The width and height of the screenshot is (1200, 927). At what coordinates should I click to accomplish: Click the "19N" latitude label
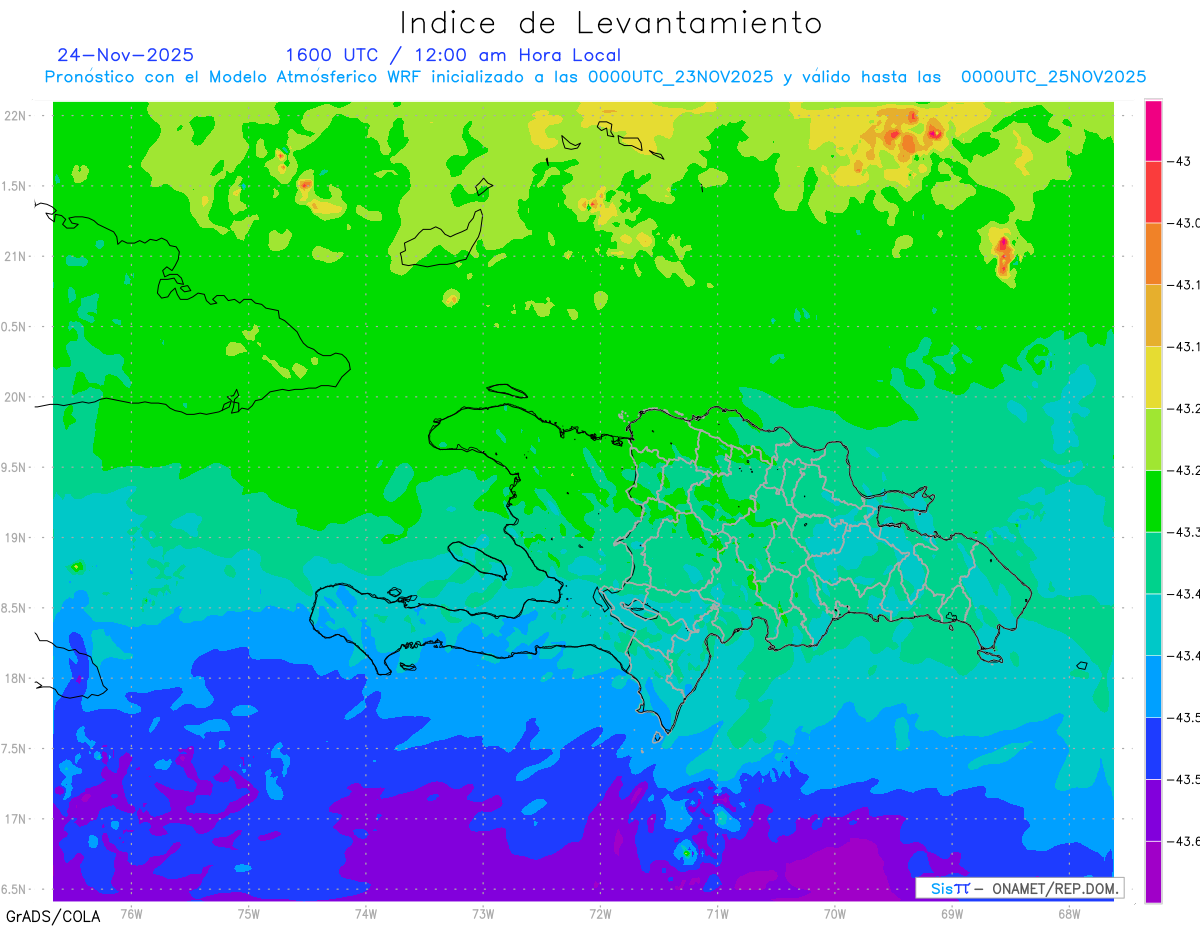15,537
